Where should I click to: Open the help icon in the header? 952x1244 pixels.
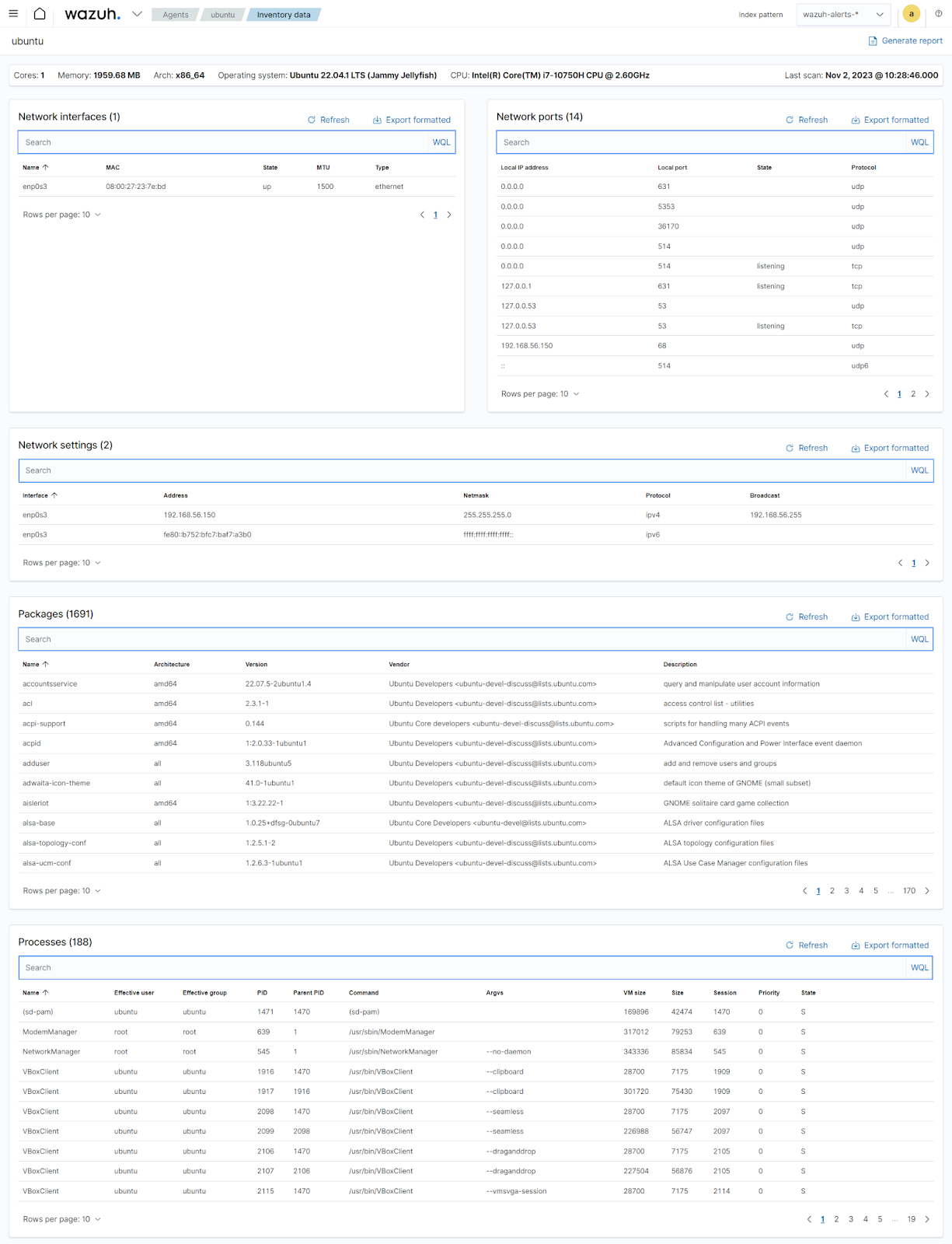tap(938, 14)
